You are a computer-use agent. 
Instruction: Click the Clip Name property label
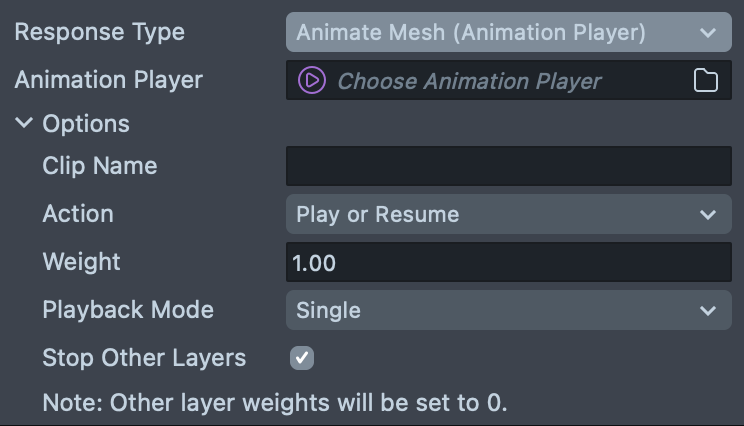(99, 166)
